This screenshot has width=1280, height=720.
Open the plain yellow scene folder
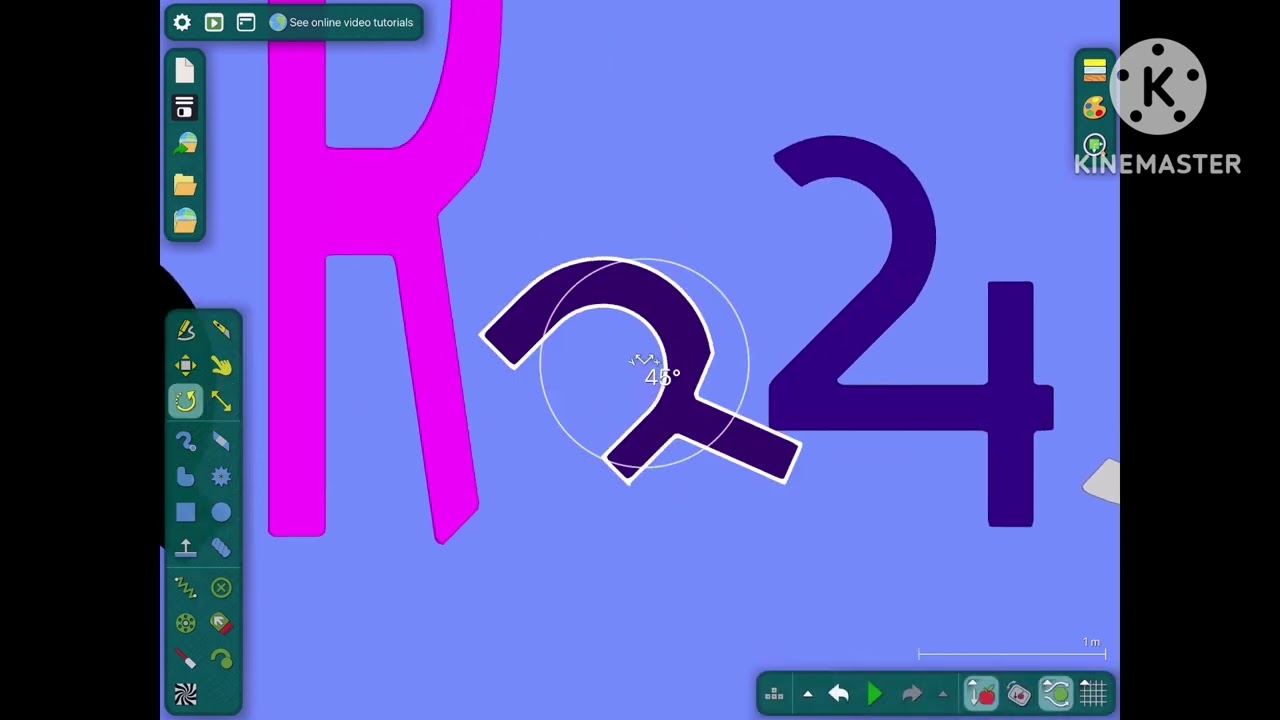[x=185, y=184]
